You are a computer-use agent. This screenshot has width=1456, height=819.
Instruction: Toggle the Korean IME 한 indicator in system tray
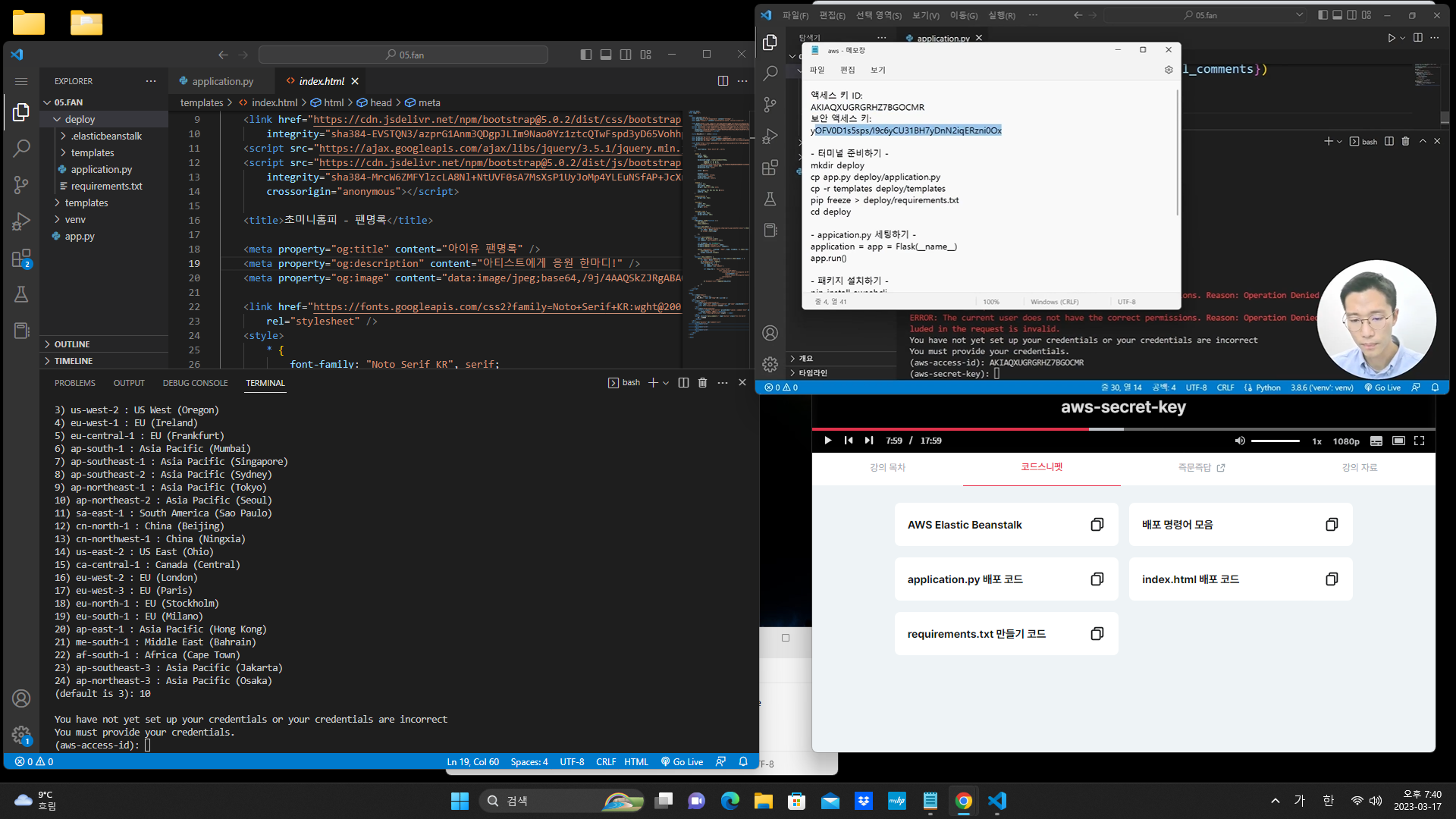tap(1328, 801)
